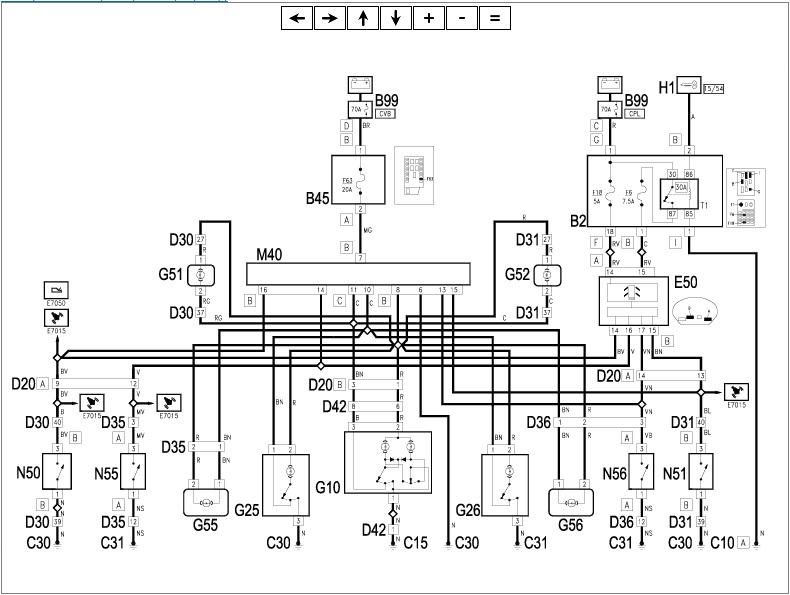This screenshot has height=595, width=790.
Task: Click the pan right arrow button
Action: [x=330, y=18]
